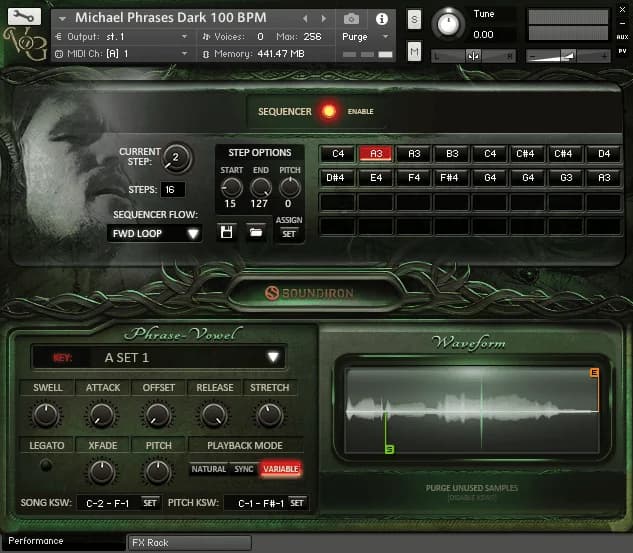633x553 pixels.
Task: Click the minimize instrument view dash
Action: click(622, 24)
